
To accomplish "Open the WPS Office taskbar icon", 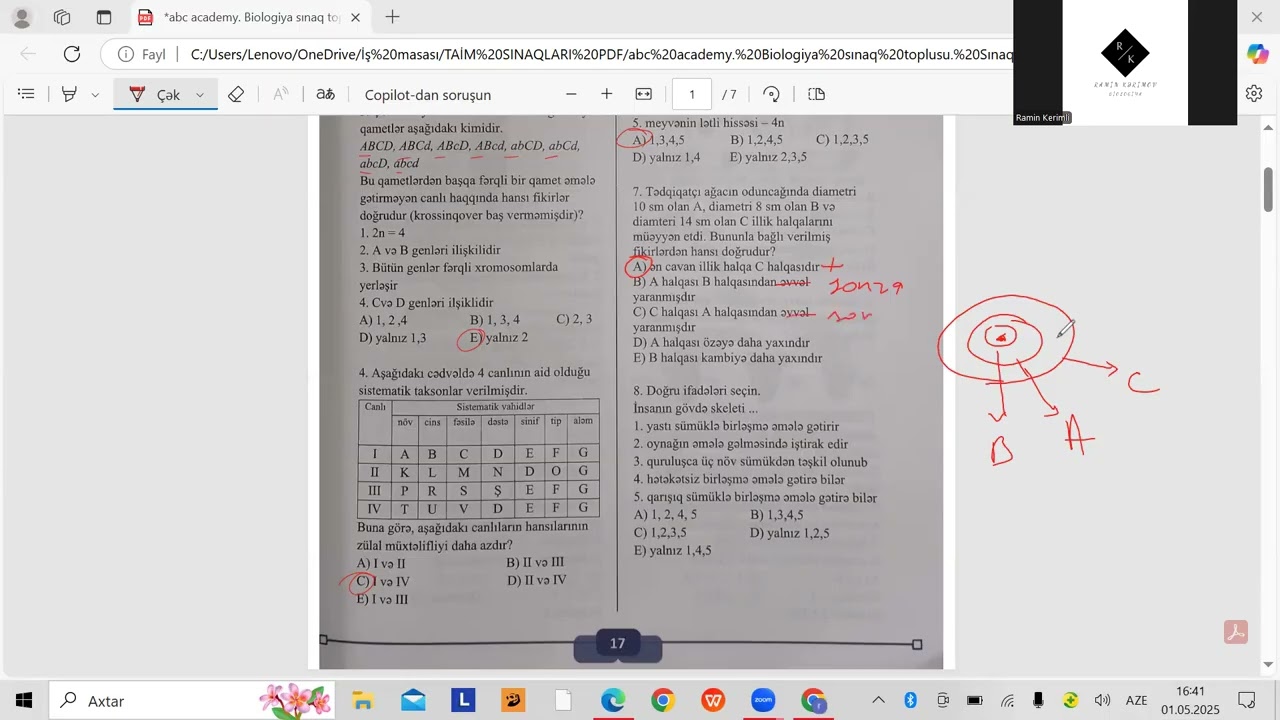I will 713,700.
